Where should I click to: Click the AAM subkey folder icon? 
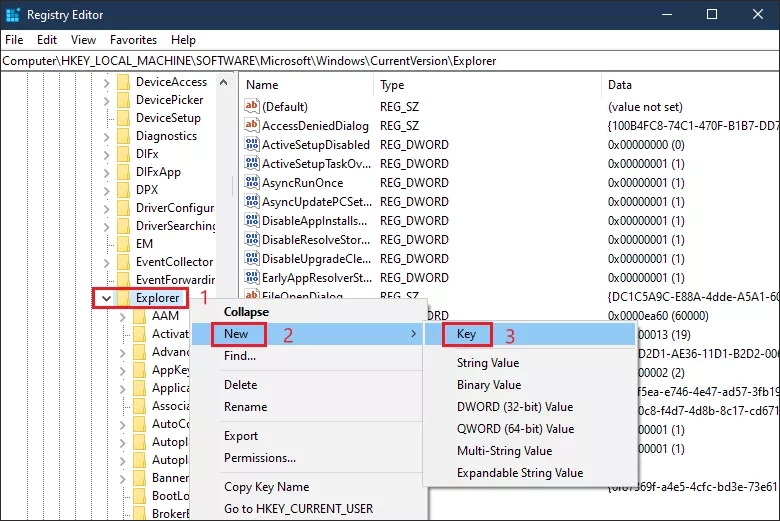139,315
